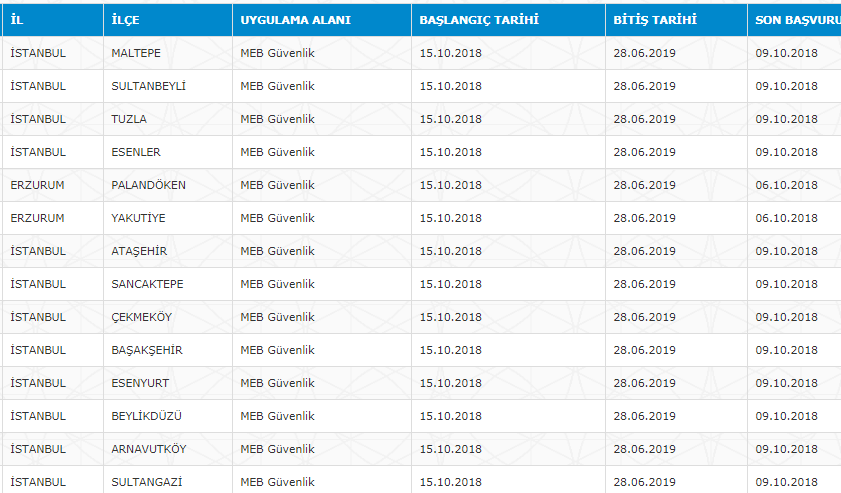Click the BEYLİKDÜZÜ district cell
This screenshot has width=841, height=493.
tap(146, 416)
